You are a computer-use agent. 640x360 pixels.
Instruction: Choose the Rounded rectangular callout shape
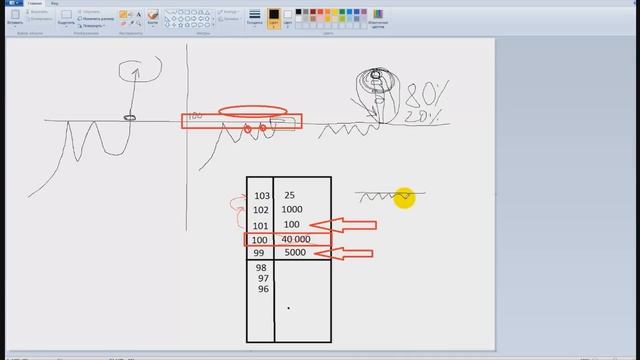[x=194, y=25]
